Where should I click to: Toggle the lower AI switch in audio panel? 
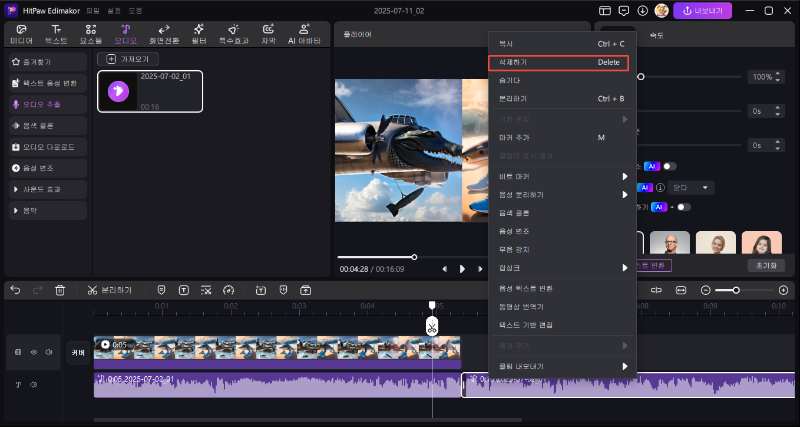point(684,207)
